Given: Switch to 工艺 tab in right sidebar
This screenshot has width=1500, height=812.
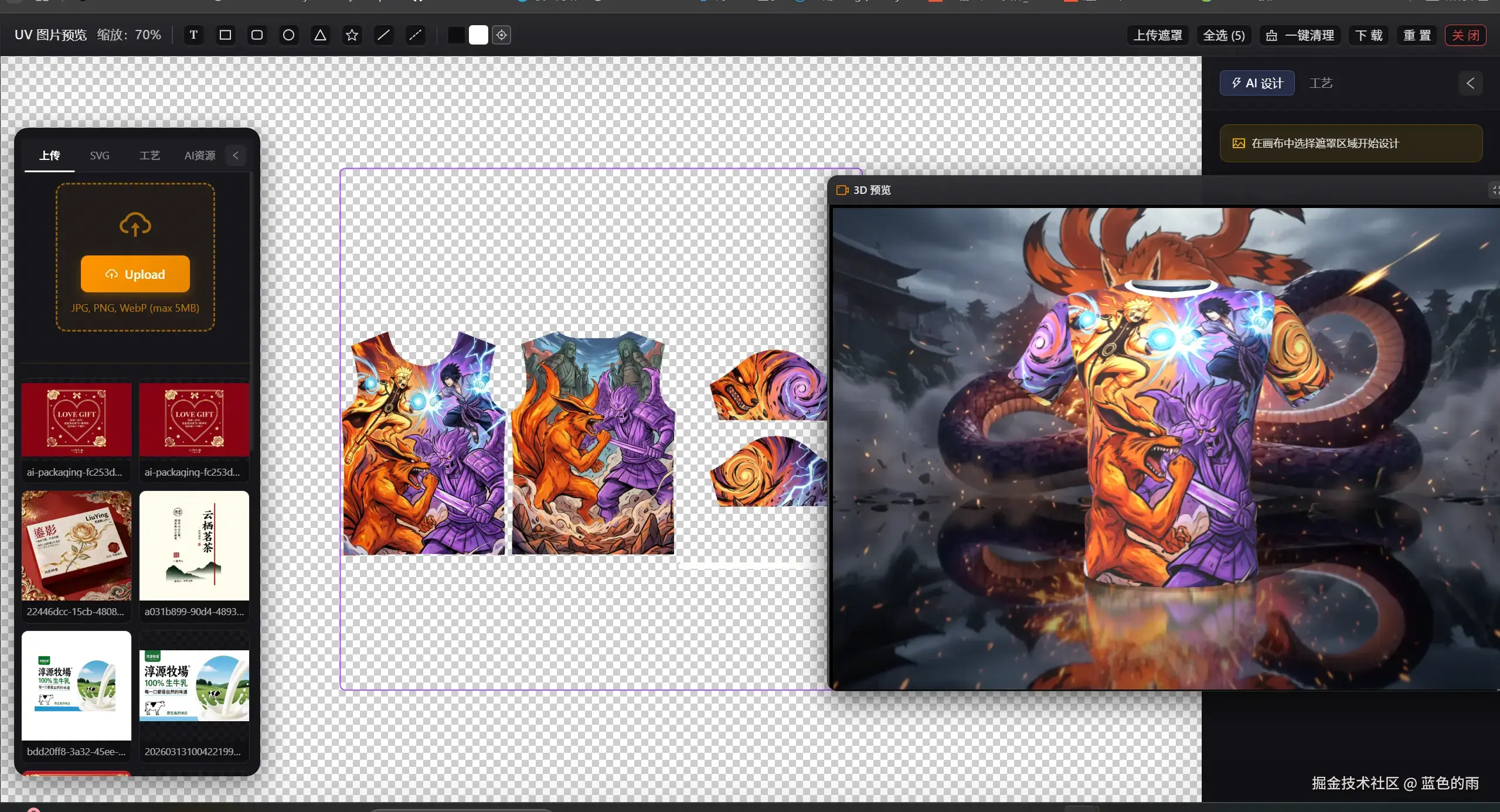Looking at the screenshot, I should [x=1321, y=83].
